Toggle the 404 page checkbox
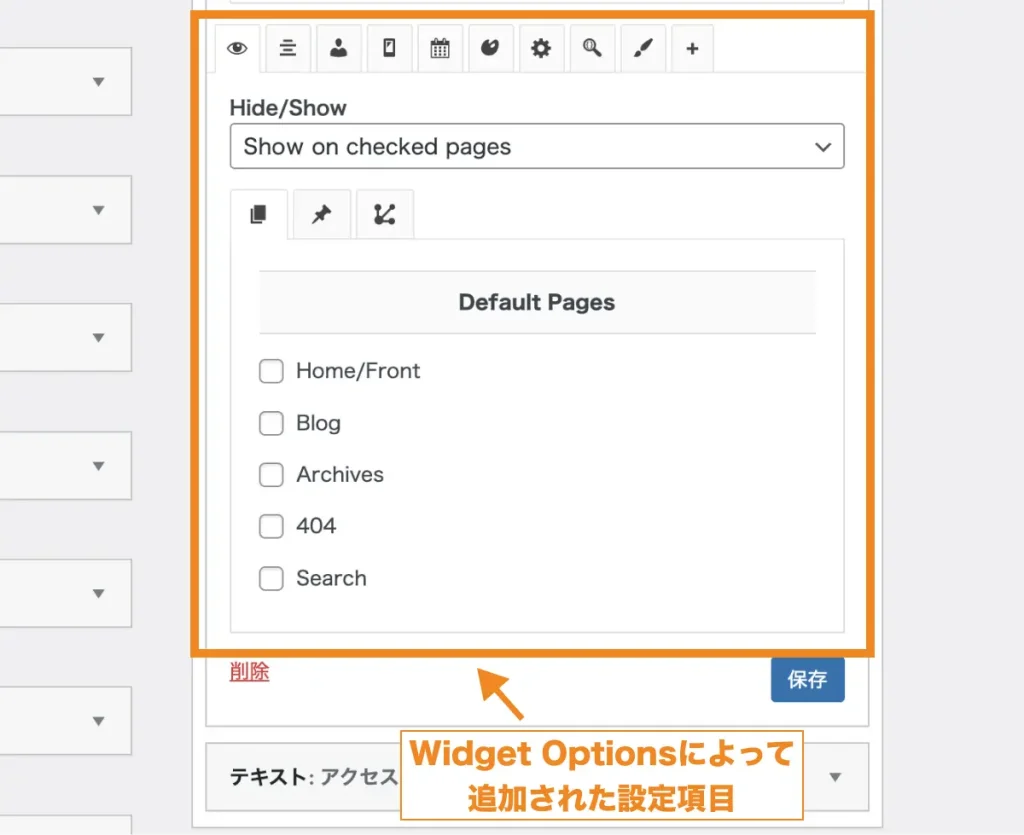Image resolution: width=1024 pixels, height=835 pixels. (x=271, y=527)
